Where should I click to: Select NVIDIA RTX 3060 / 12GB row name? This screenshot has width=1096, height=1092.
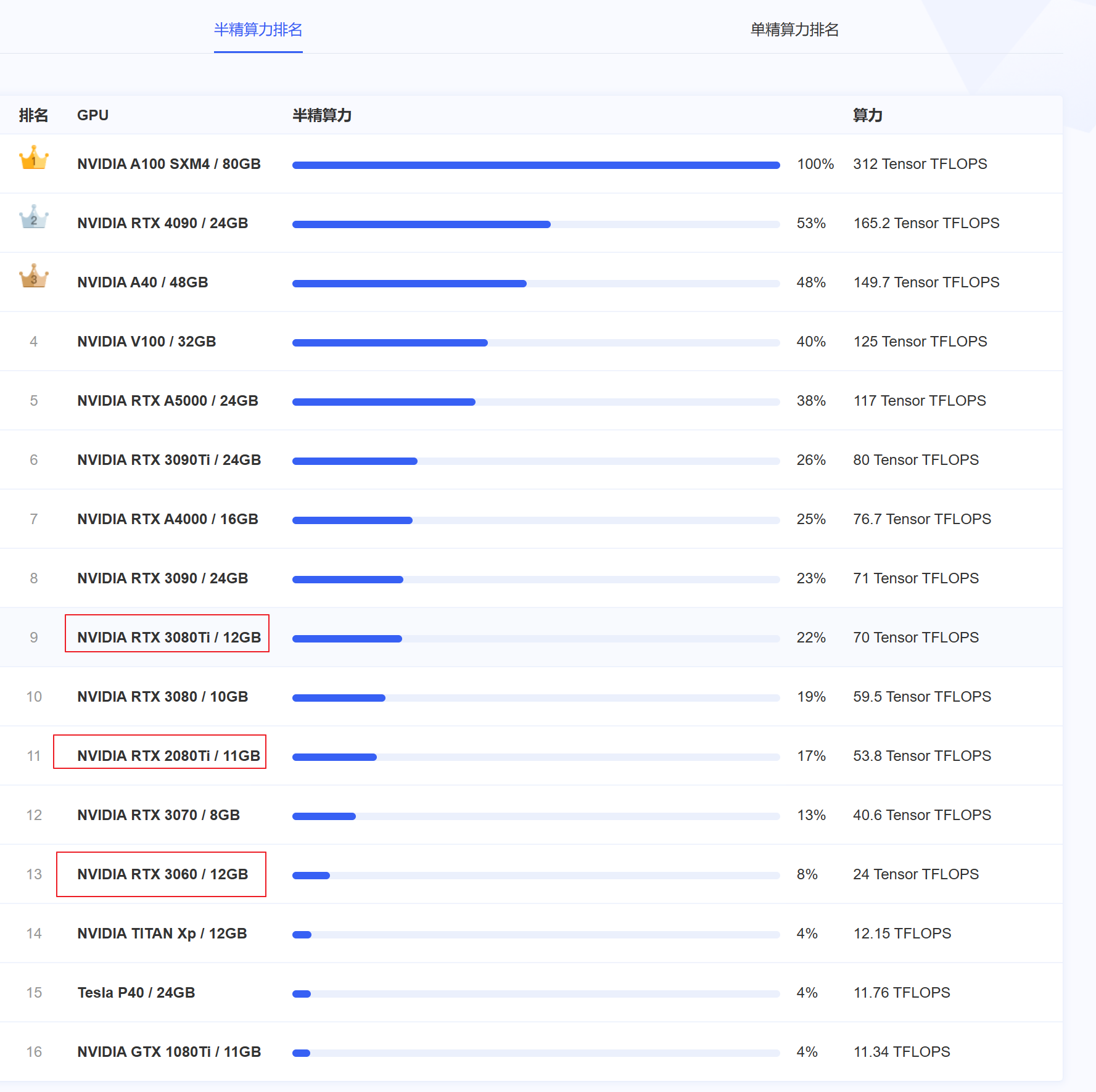[x=163, y=874]
